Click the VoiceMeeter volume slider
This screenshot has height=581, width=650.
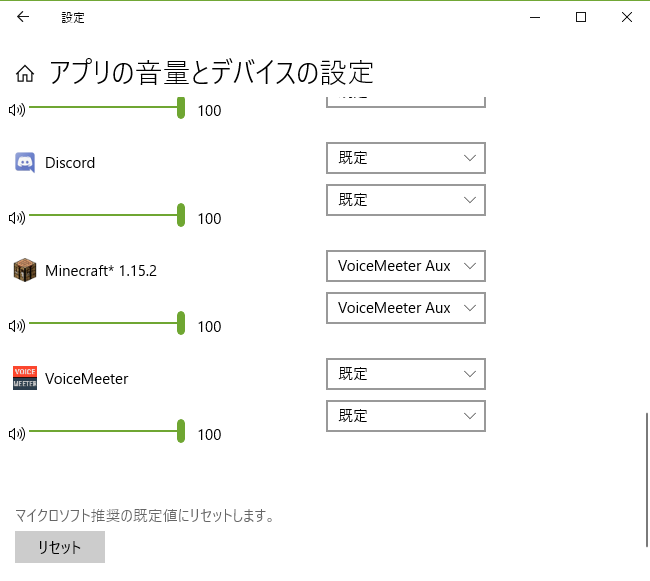(x=107, y=431)
